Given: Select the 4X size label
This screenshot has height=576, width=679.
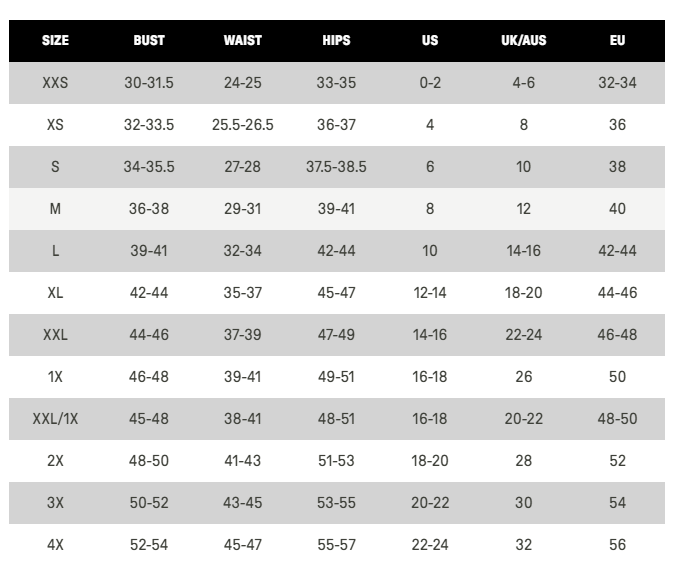Looking at the screenshot, I should click(x=55, y=545).
